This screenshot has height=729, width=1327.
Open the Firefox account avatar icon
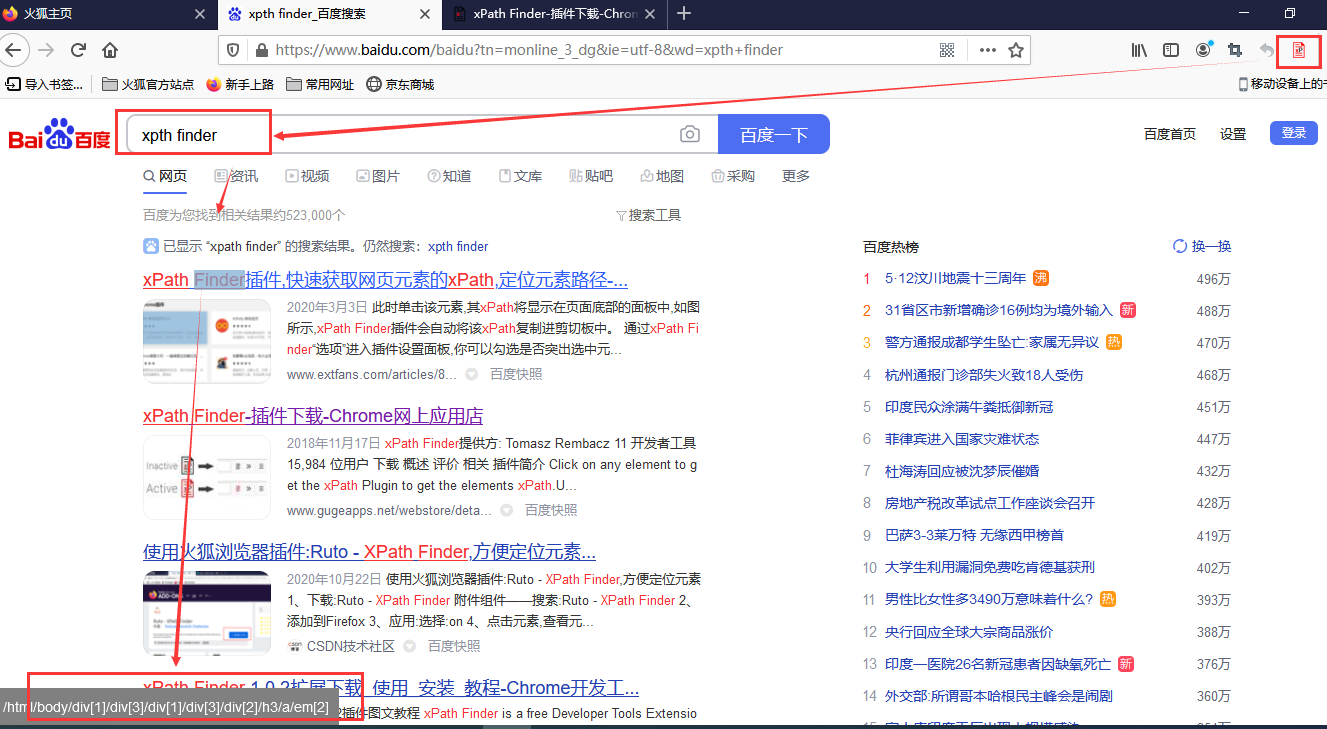tap(1203, 50)
